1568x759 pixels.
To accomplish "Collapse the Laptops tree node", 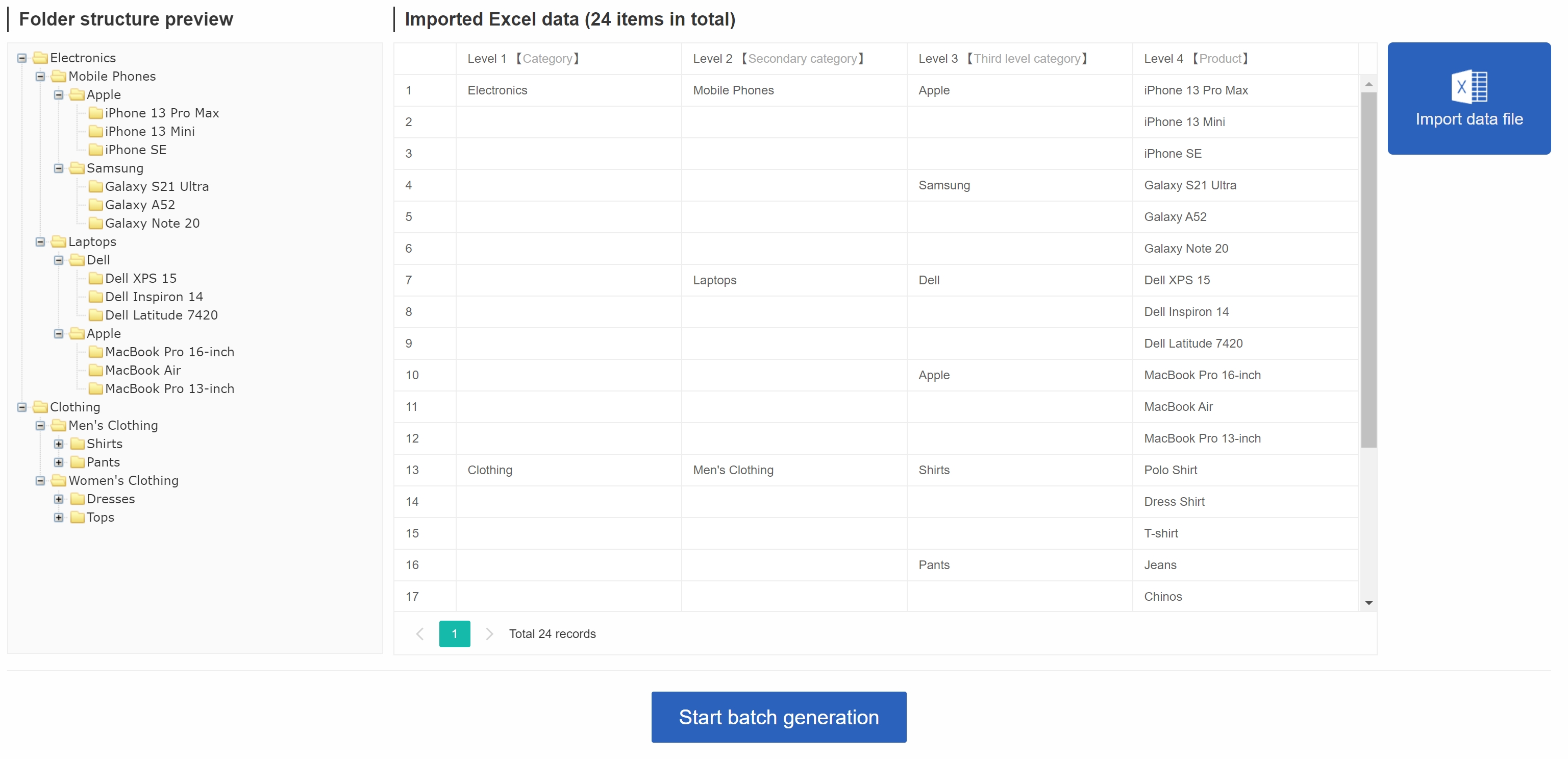I will pos(40,242).
